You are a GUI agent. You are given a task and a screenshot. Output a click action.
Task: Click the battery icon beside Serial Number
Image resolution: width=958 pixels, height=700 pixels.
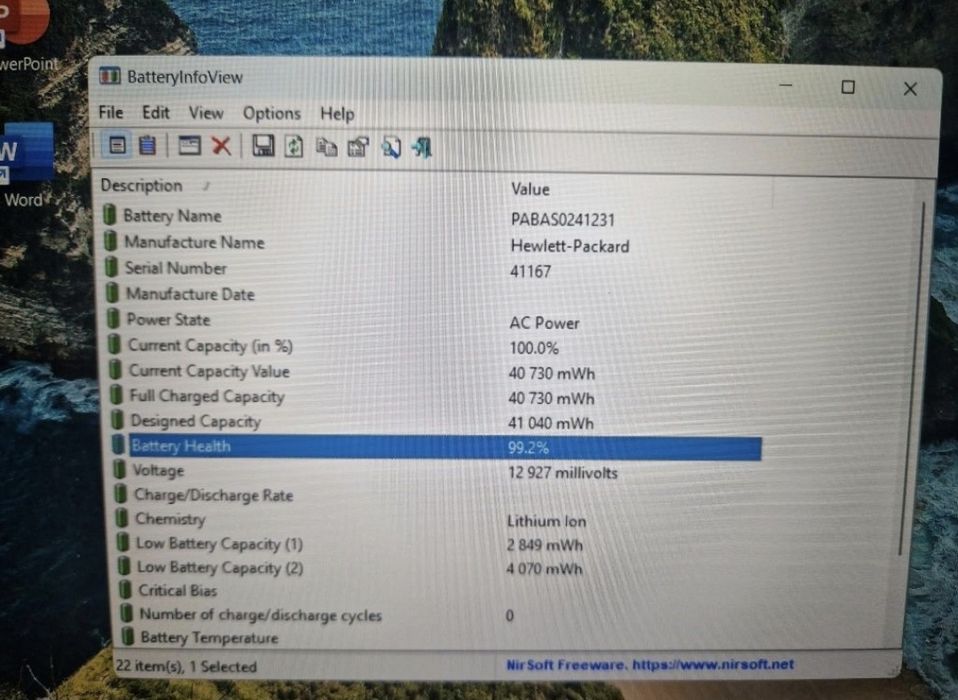(x=111, y=267)
